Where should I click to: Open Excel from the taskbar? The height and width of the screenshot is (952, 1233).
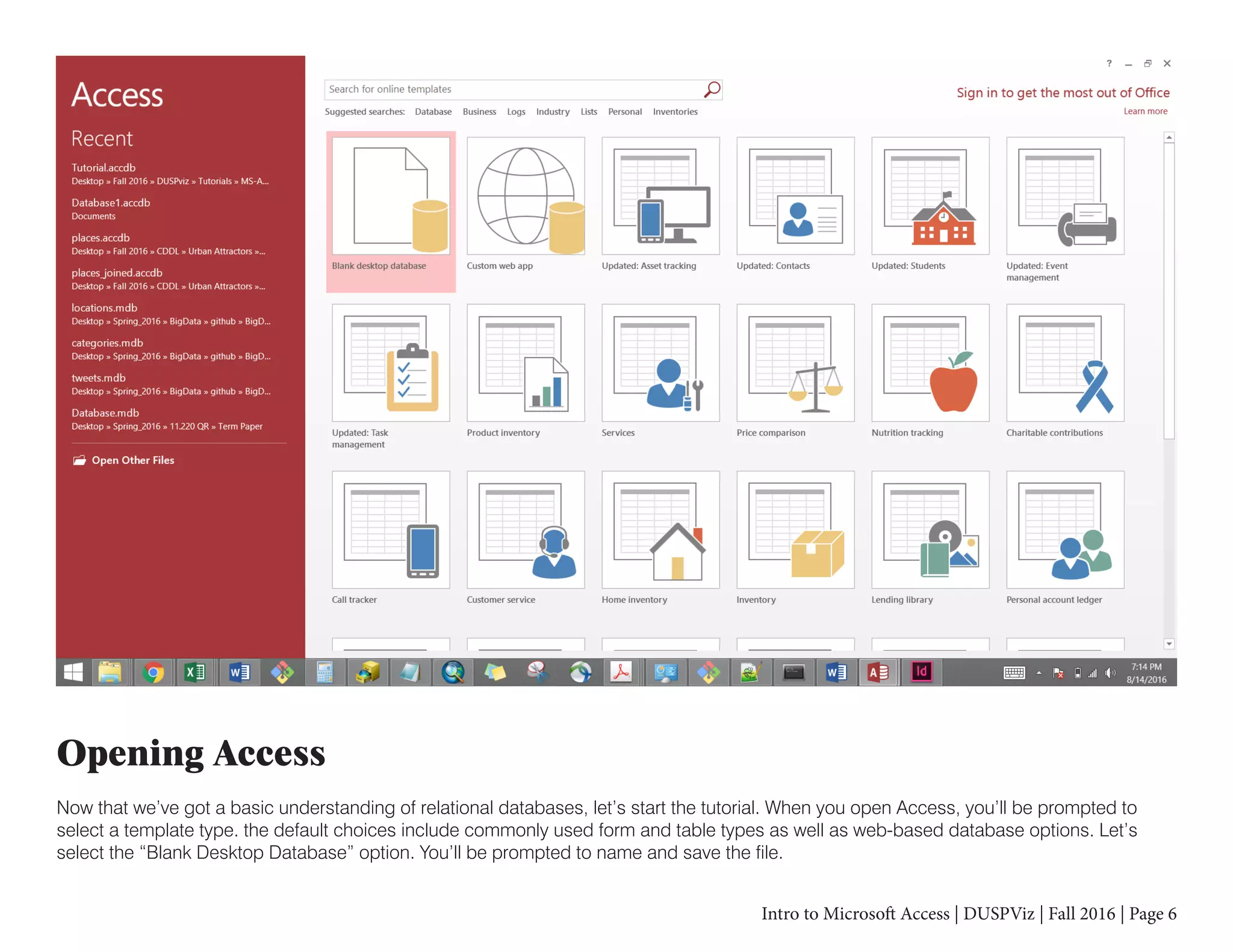[x=195, y=672]
